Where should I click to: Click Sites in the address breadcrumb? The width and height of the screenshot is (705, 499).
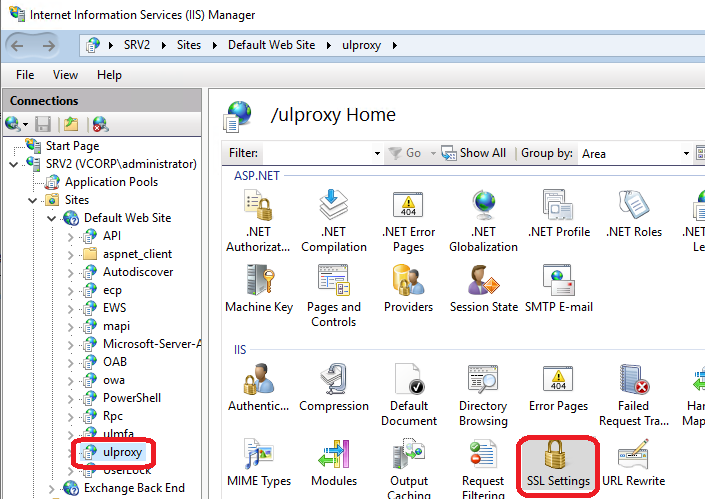click(189, 45)
